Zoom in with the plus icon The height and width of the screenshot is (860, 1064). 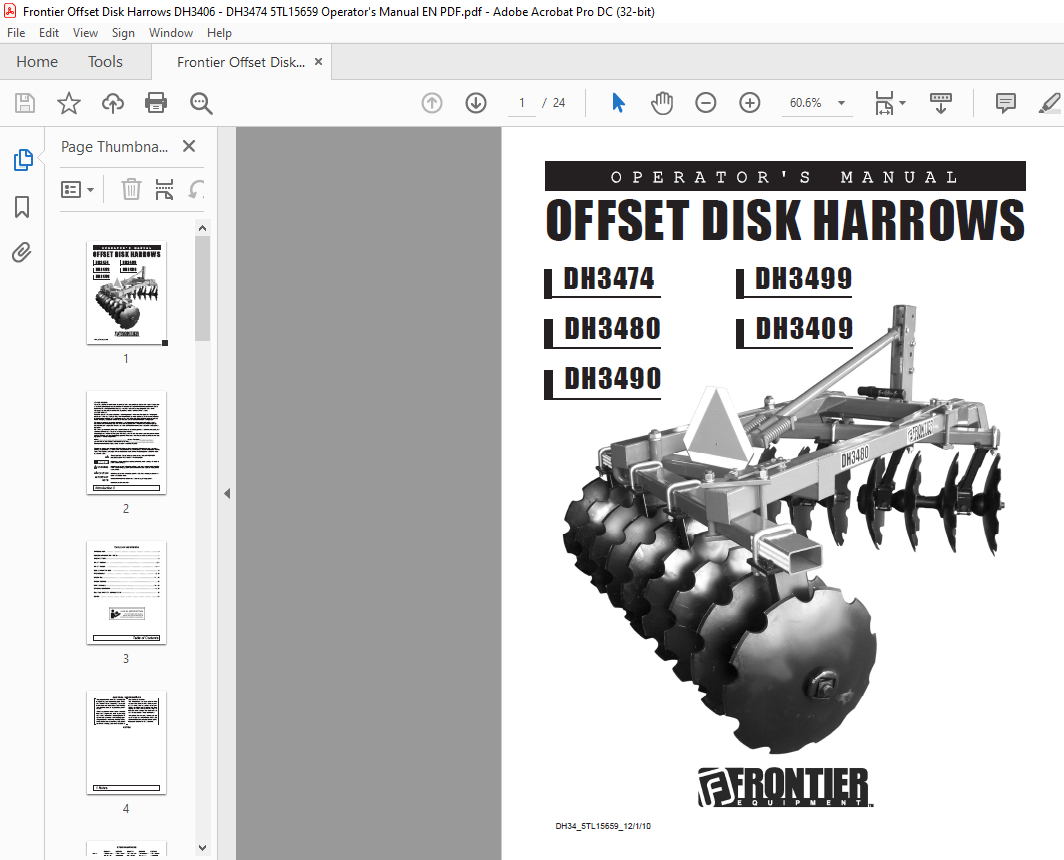[750, 103]
